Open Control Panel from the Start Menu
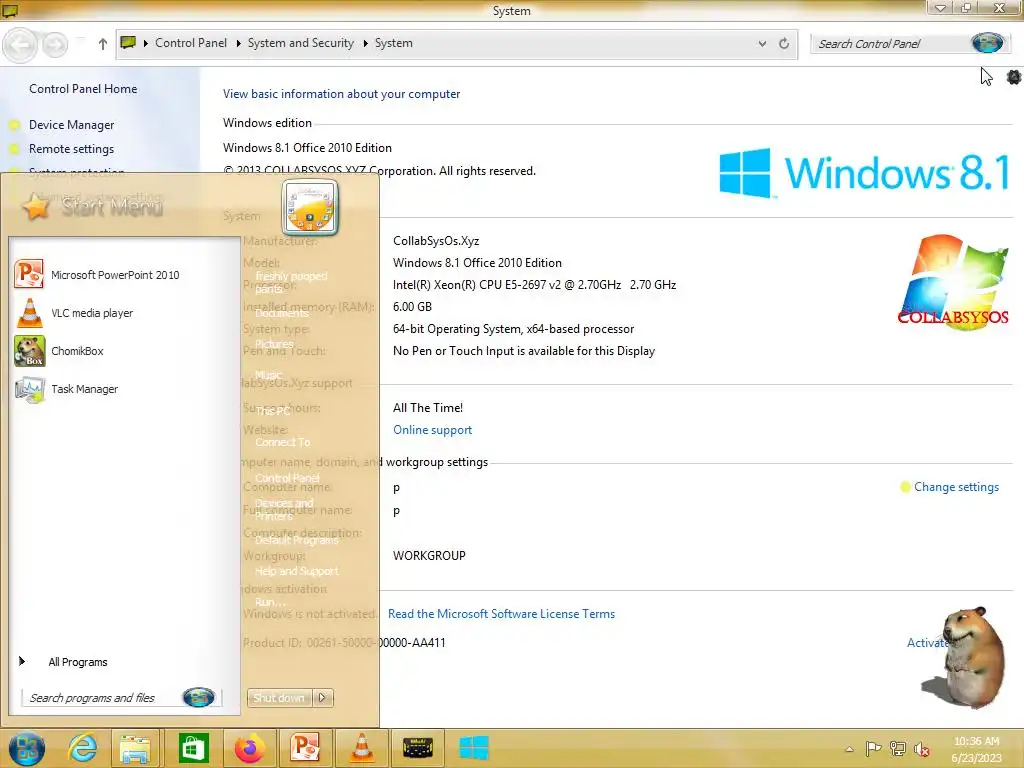 [x=287, y=478]
